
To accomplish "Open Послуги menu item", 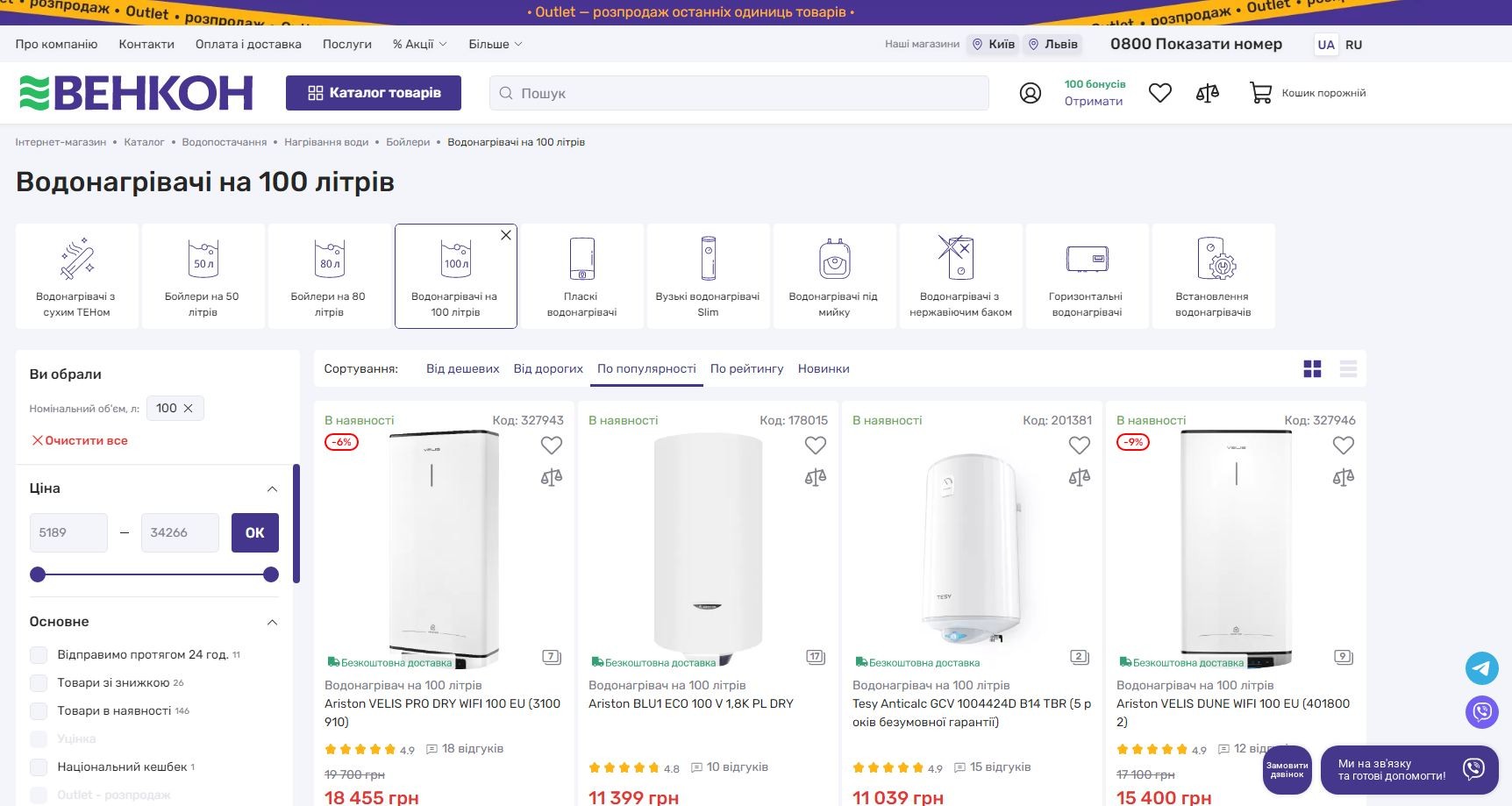I will click(347, 44).
